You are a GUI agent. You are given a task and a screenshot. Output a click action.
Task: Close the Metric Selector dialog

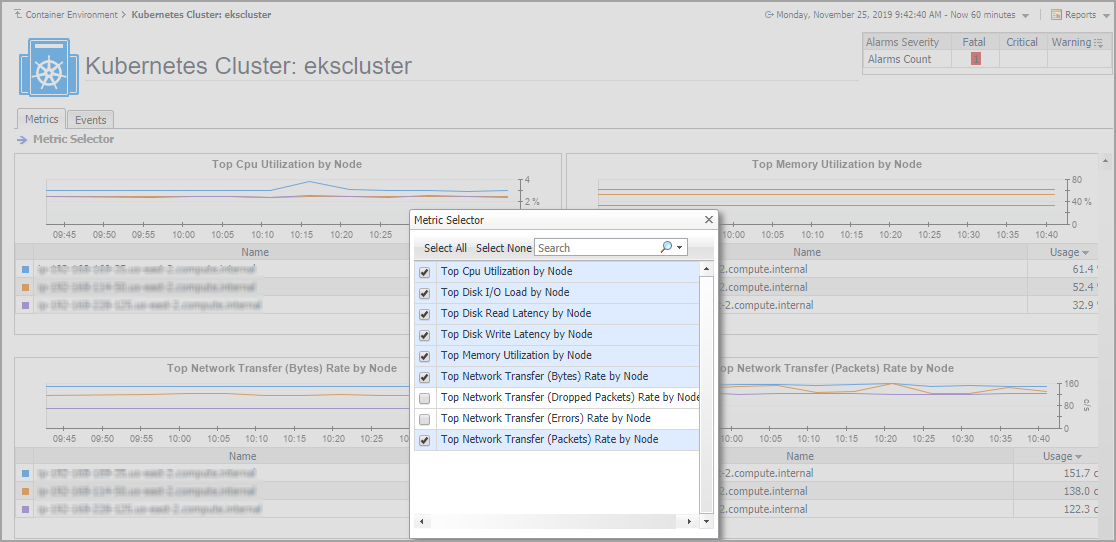(x=709, y=220)
